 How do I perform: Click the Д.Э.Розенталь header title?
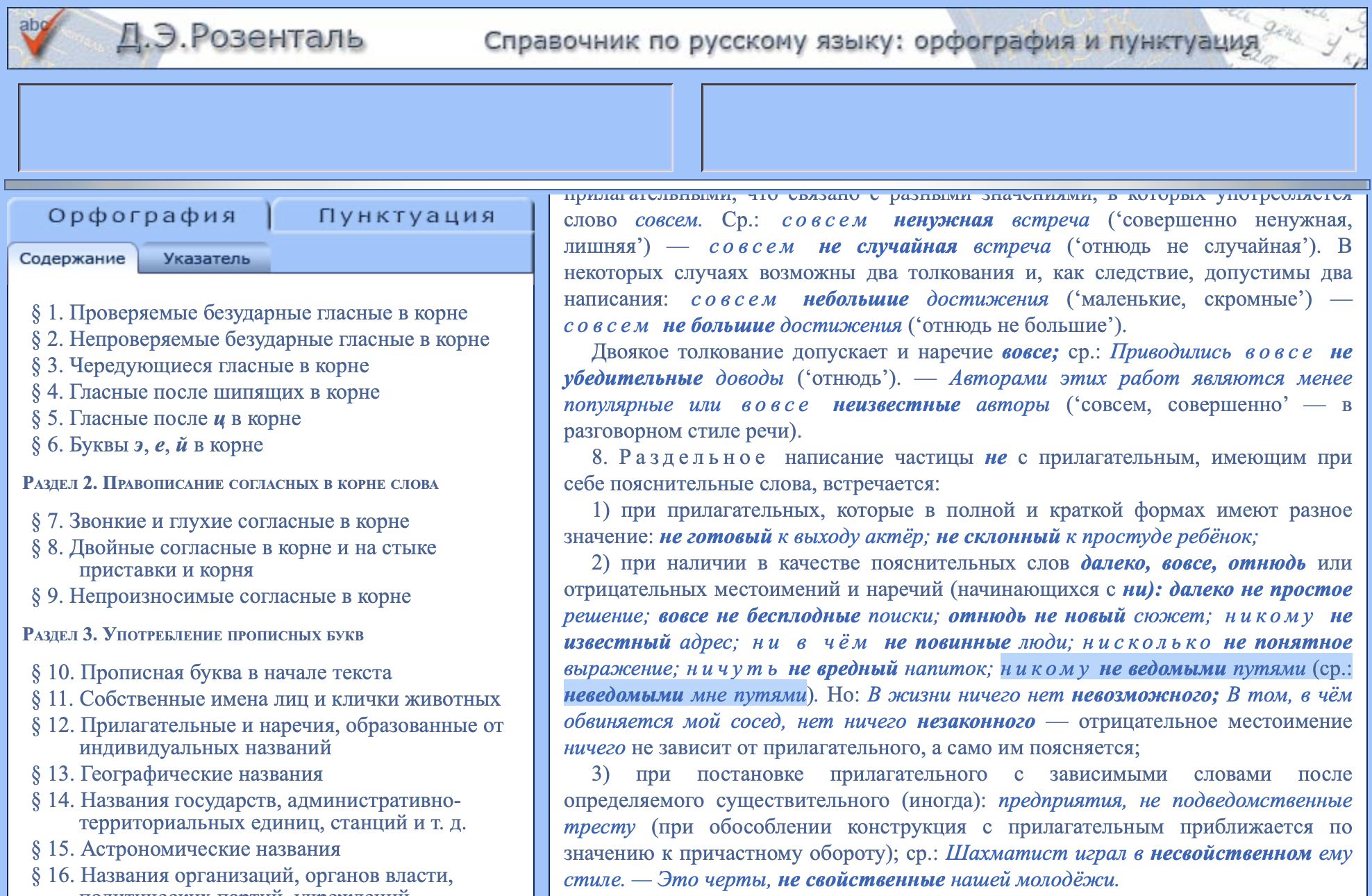[x=240, y=38]
